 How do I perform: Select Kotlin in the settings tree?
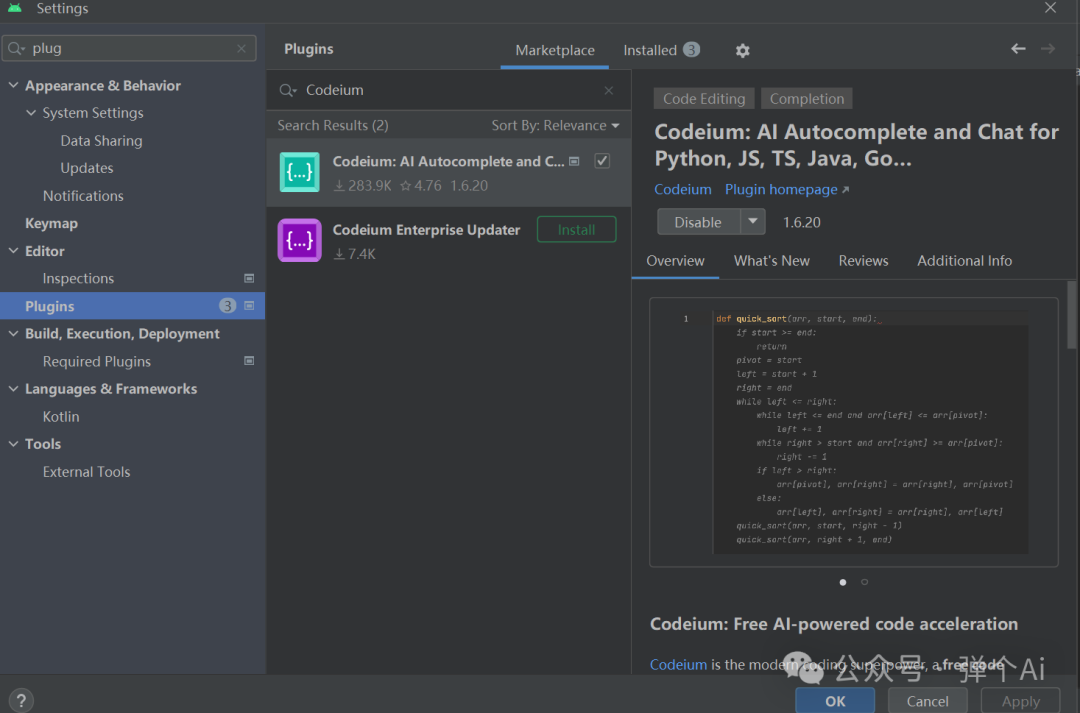60,416
